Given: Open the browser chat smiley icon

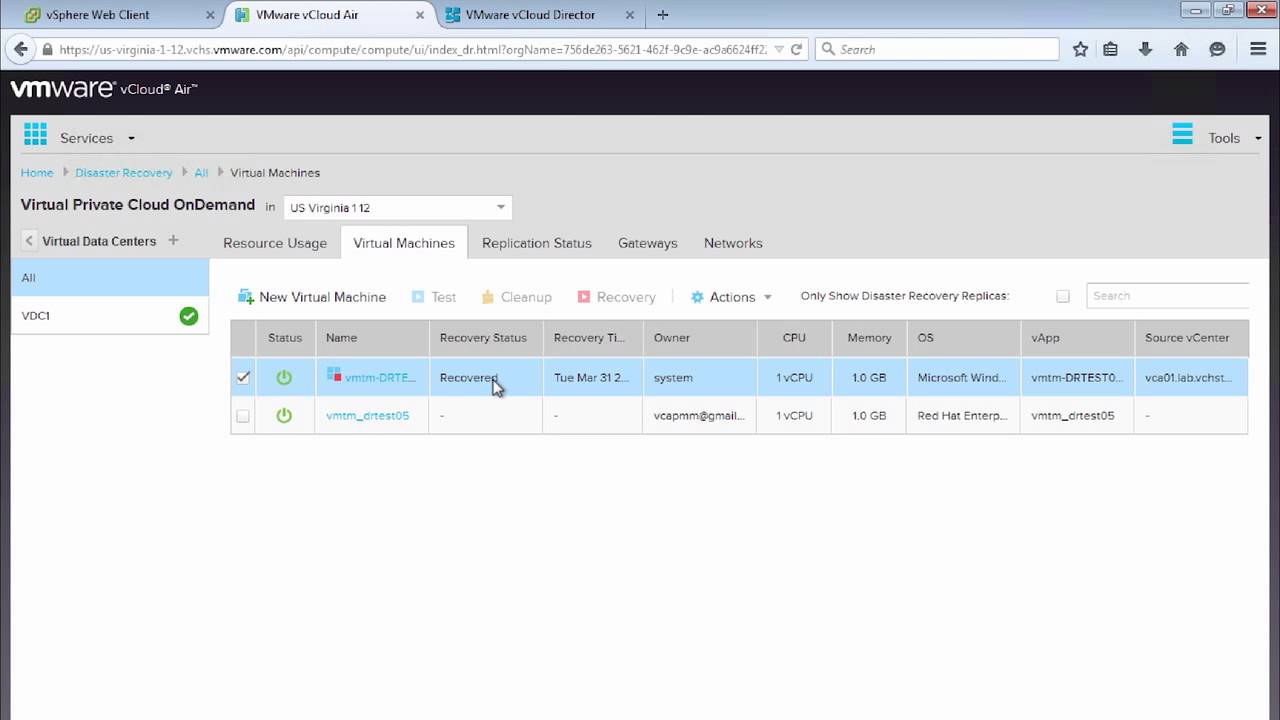Looking at the screenshot, I should point(1217,49).
